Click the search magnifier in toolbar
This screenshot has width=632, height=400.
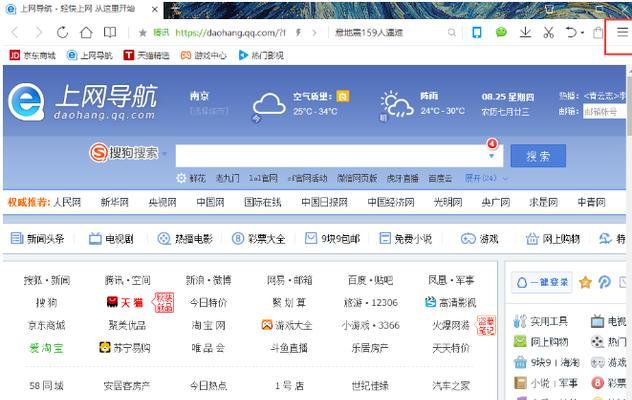pos(452,33)
